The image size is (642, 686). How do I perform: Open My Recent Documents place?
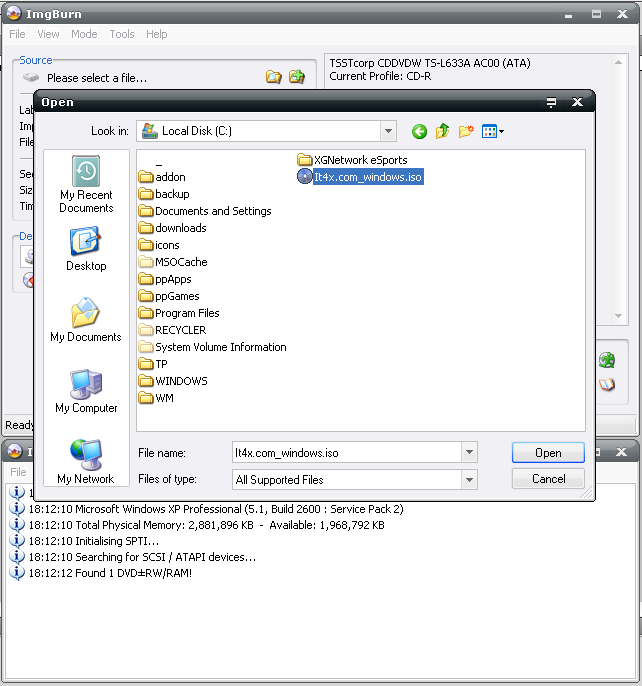click(86, 184)
